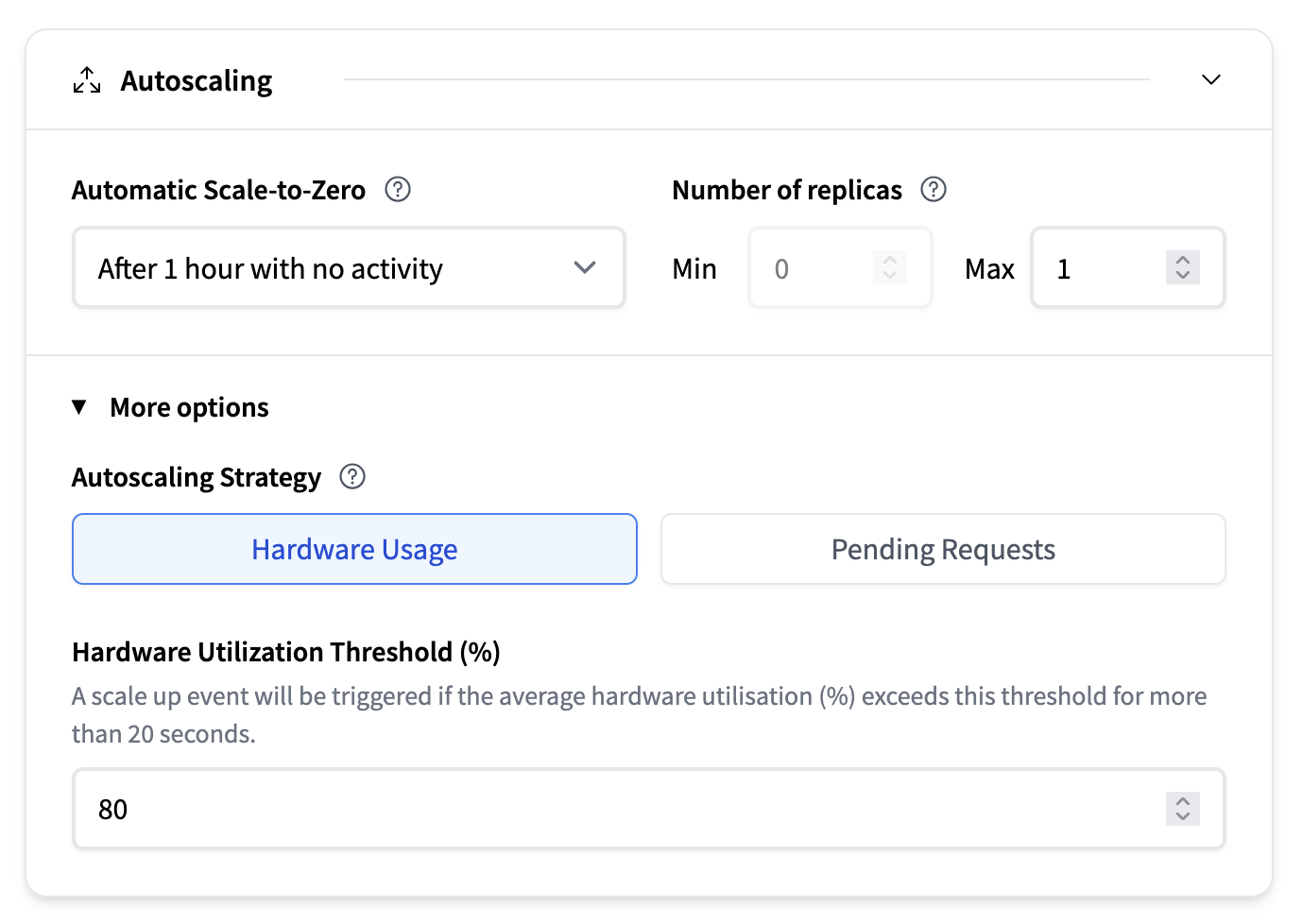Increase utilization threshold with up arrow
Screen dimensions: 1302x924
(x=1183, y=800)
